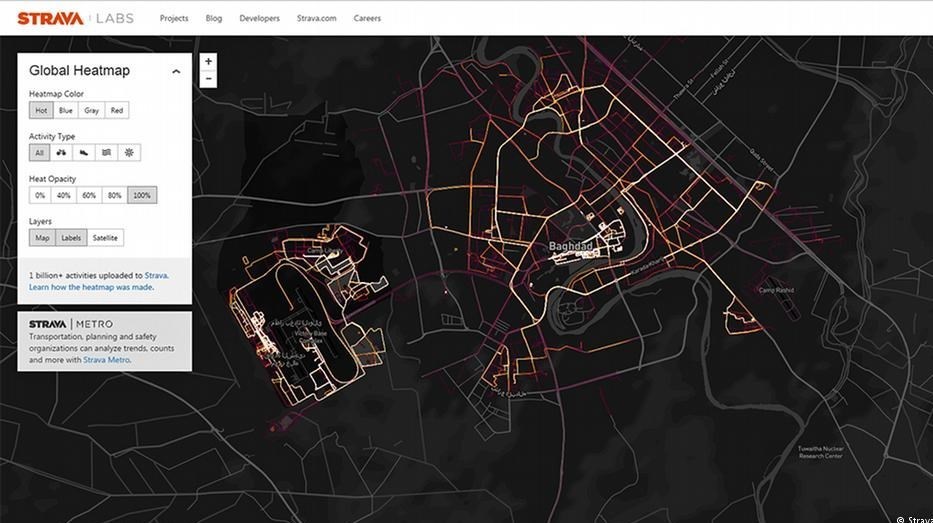933x523 pixels.
Task: Open the Developers page
Action: click(259, 18)
